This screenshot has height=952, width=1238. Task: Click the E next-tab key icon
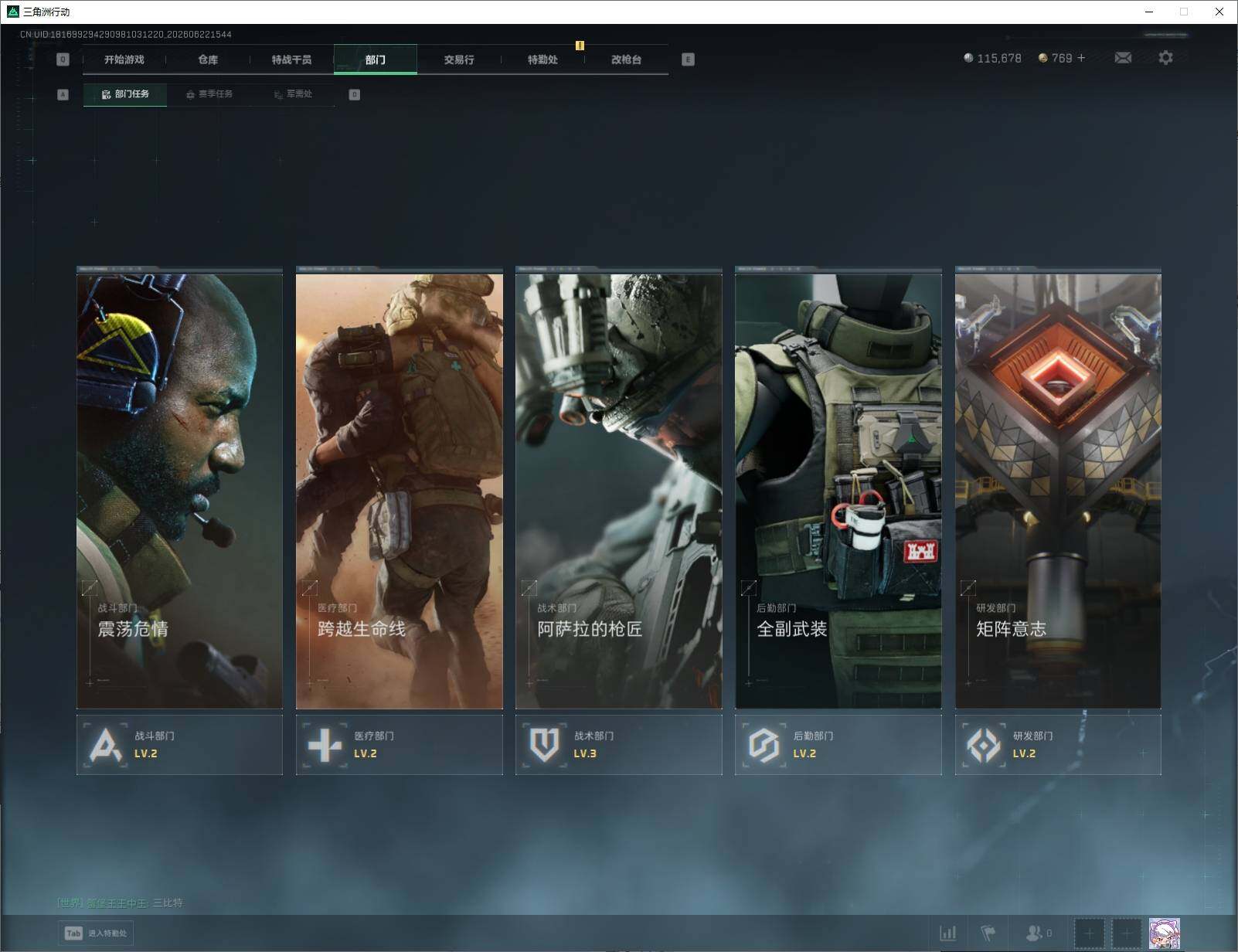pos(688,59)
